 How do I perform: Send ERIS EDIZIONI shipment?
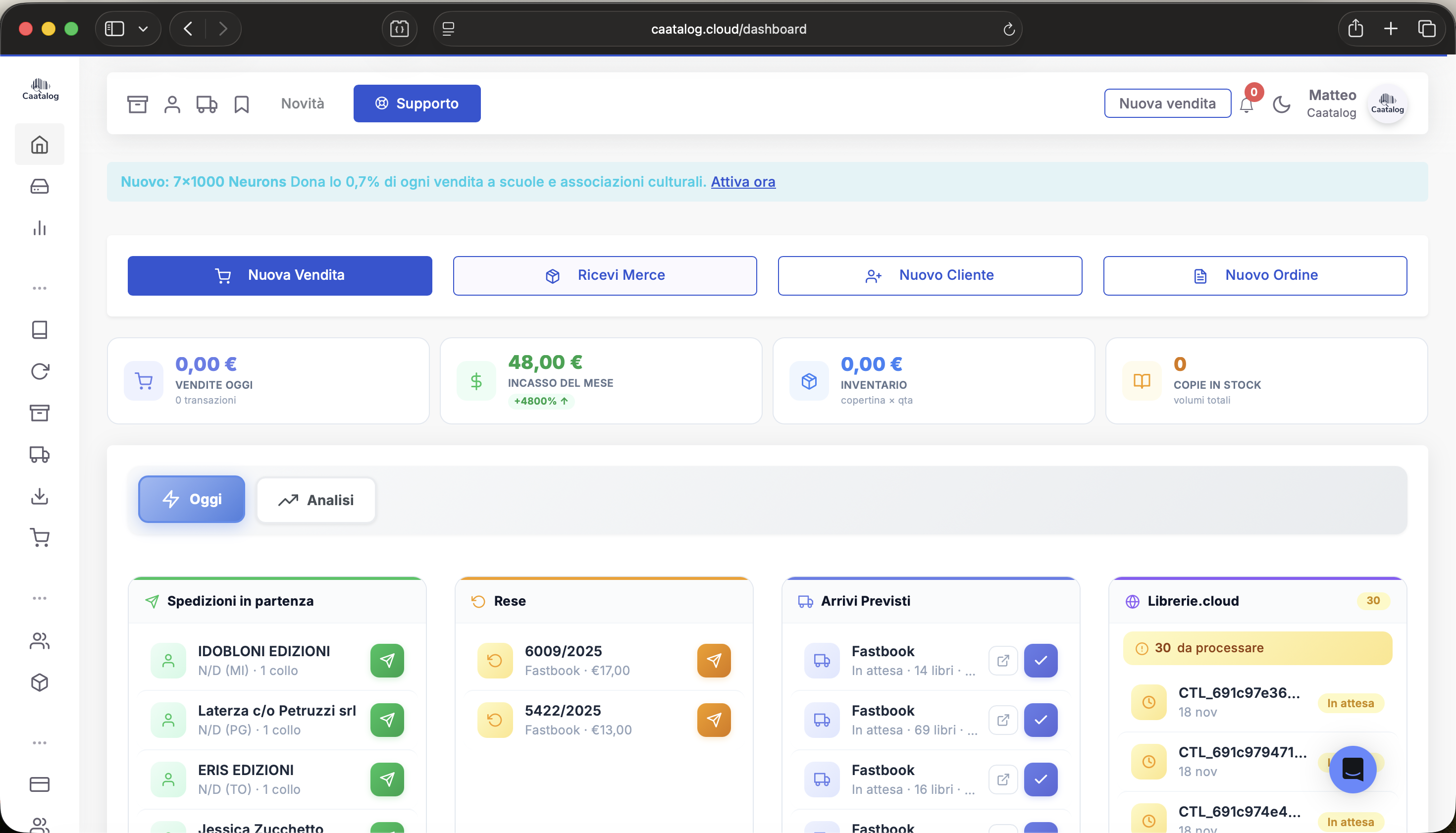pos(387,779)
